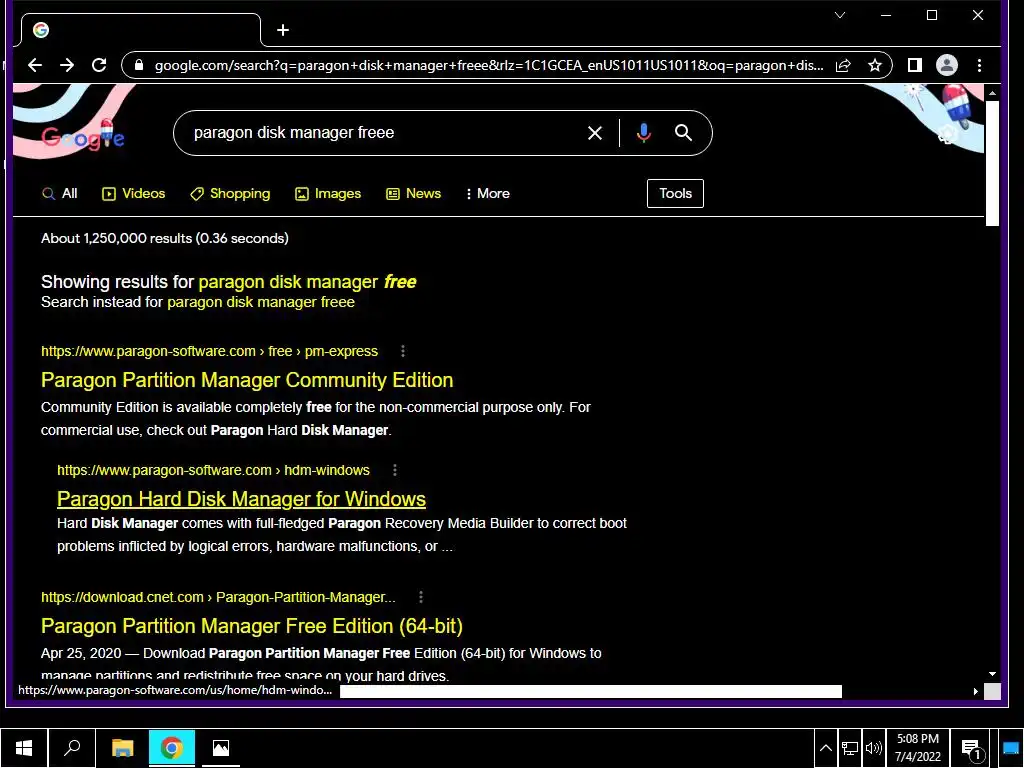Expand the More search categories menu
Image resolution: width=1024 pixels, height=768 pixels.
[488, 194]
